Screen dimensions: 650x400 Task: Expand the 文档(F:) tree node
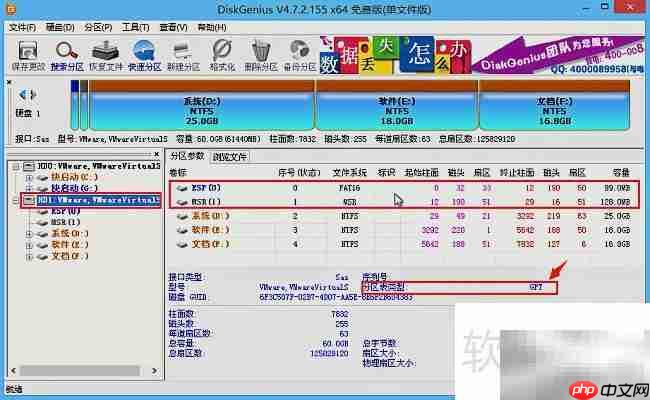(29, 257)
